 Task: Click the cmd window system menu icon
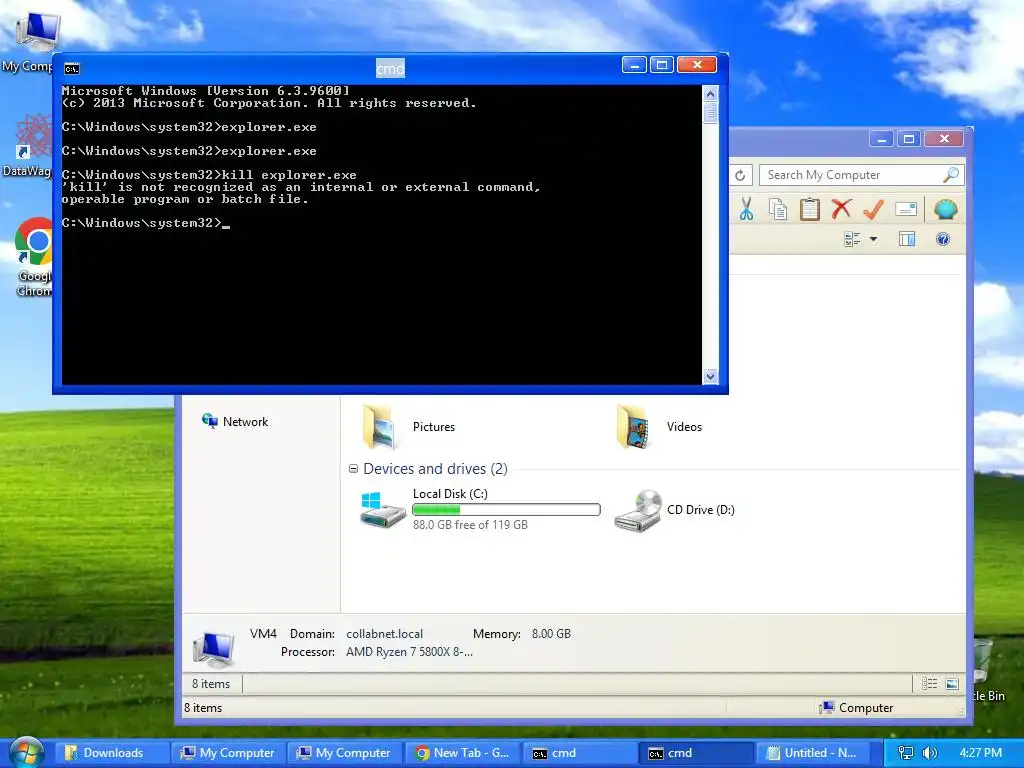72,69
